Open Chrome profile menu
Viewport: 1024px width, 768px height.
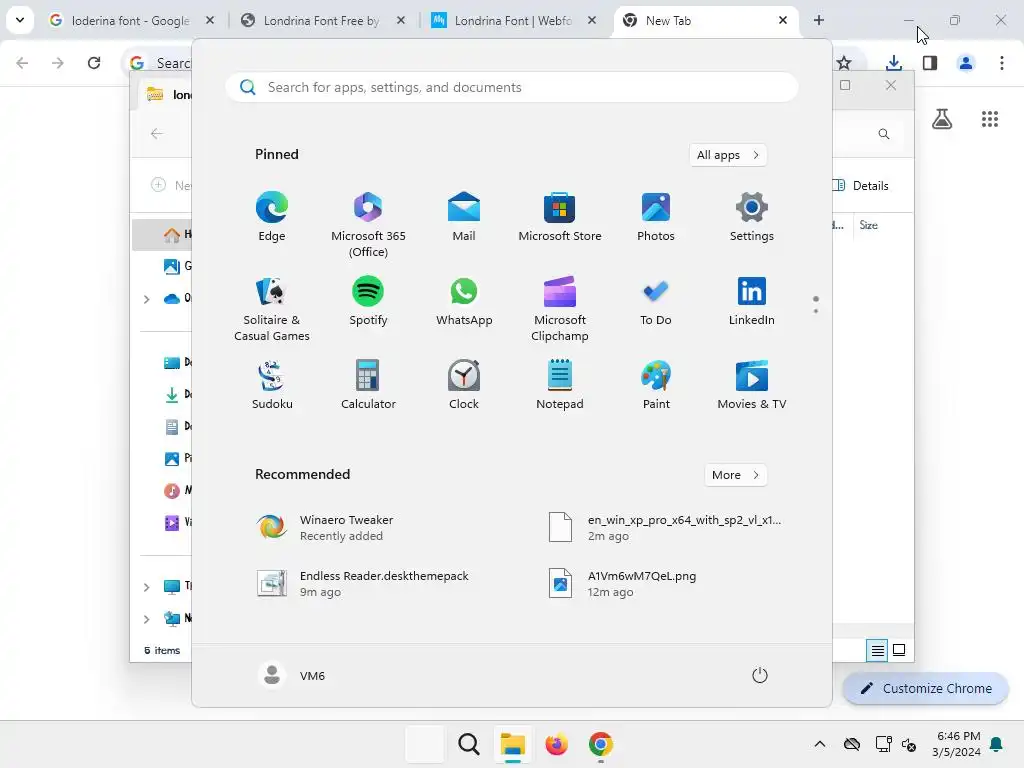(x=966, y=63)
